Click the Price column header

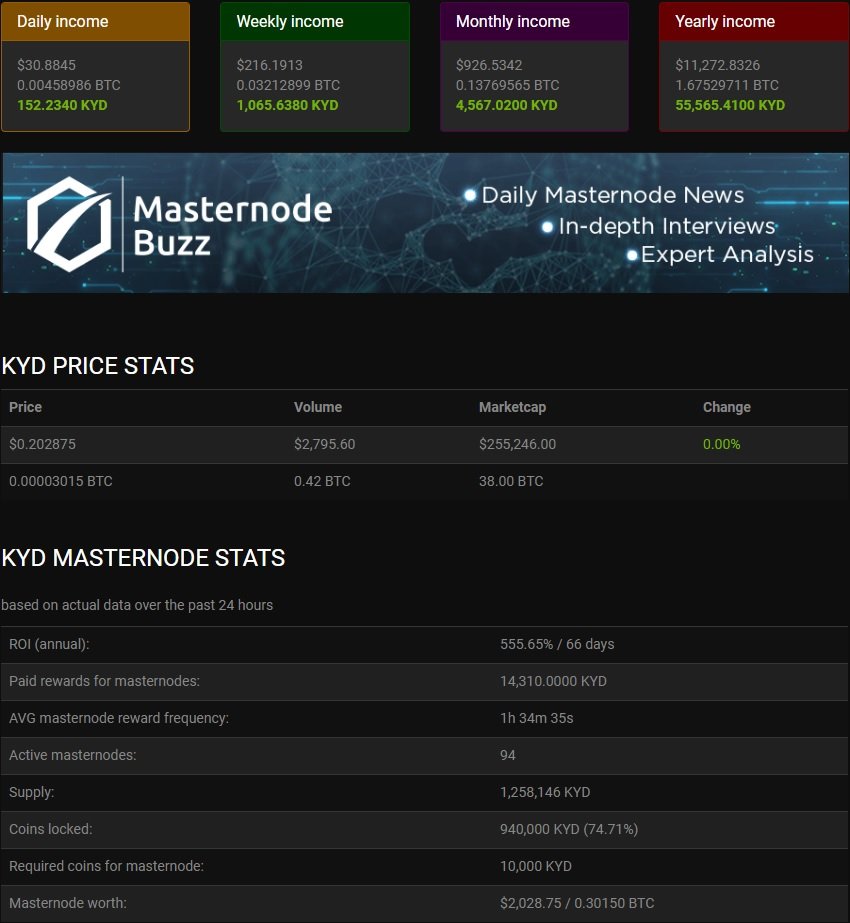pos(25,407)
